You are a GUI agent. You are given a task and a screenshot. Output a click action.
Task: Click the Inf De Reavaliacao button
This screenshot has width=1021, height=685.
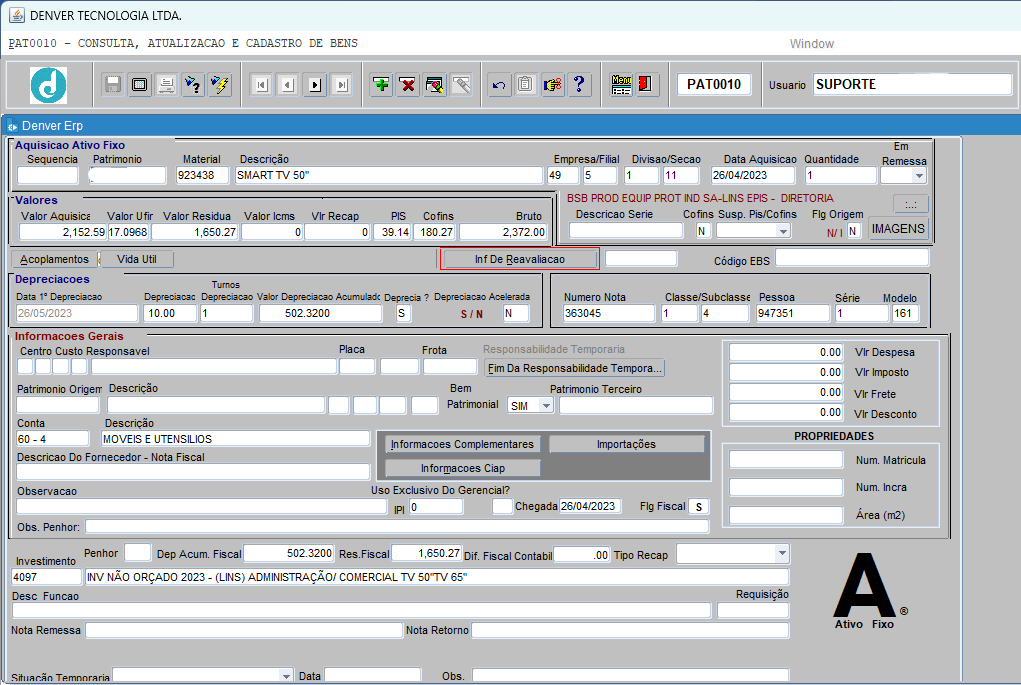(x=519, y=259)
